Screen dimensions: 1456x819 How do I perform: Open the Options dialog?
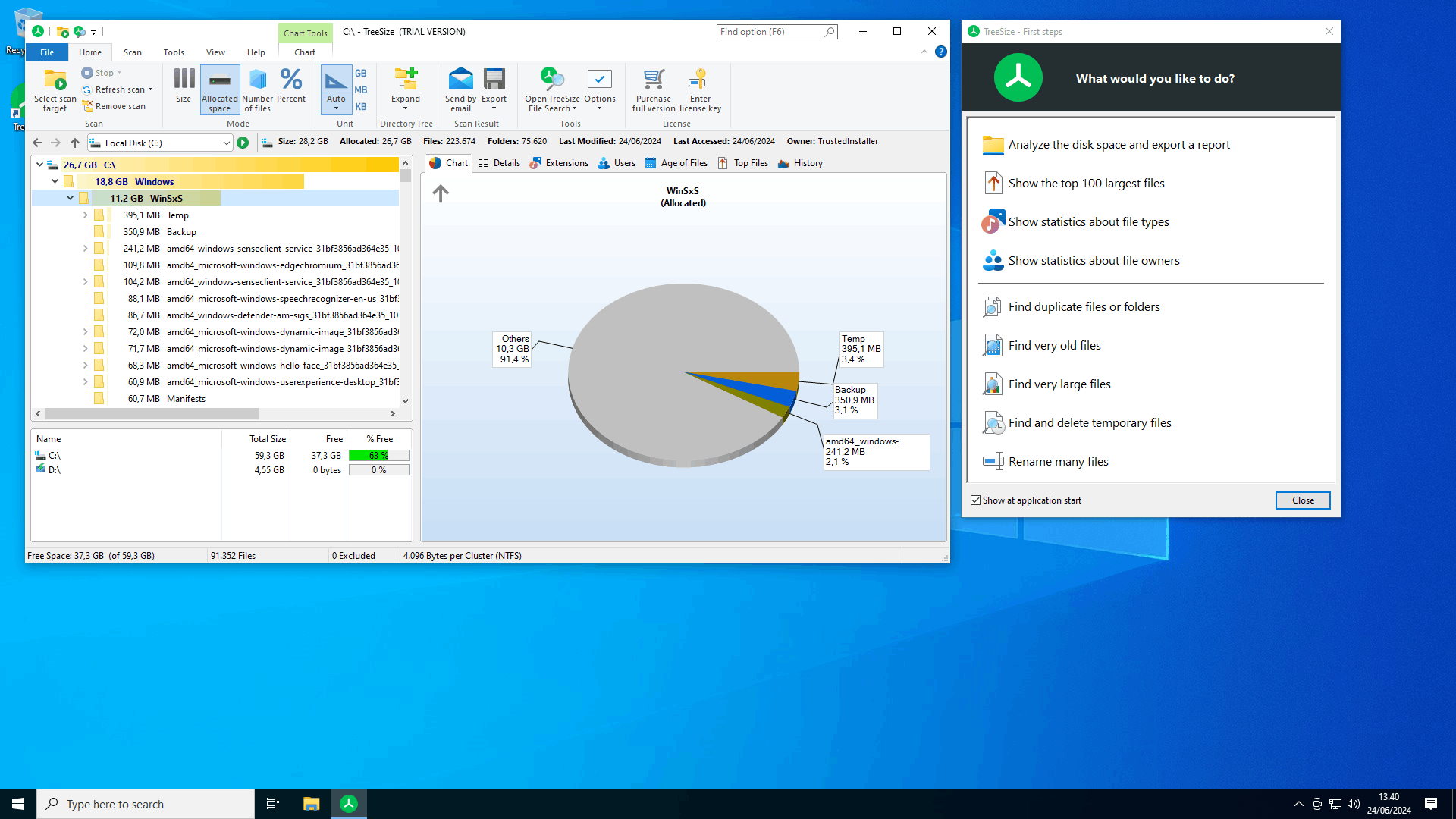tap(599, 89)
